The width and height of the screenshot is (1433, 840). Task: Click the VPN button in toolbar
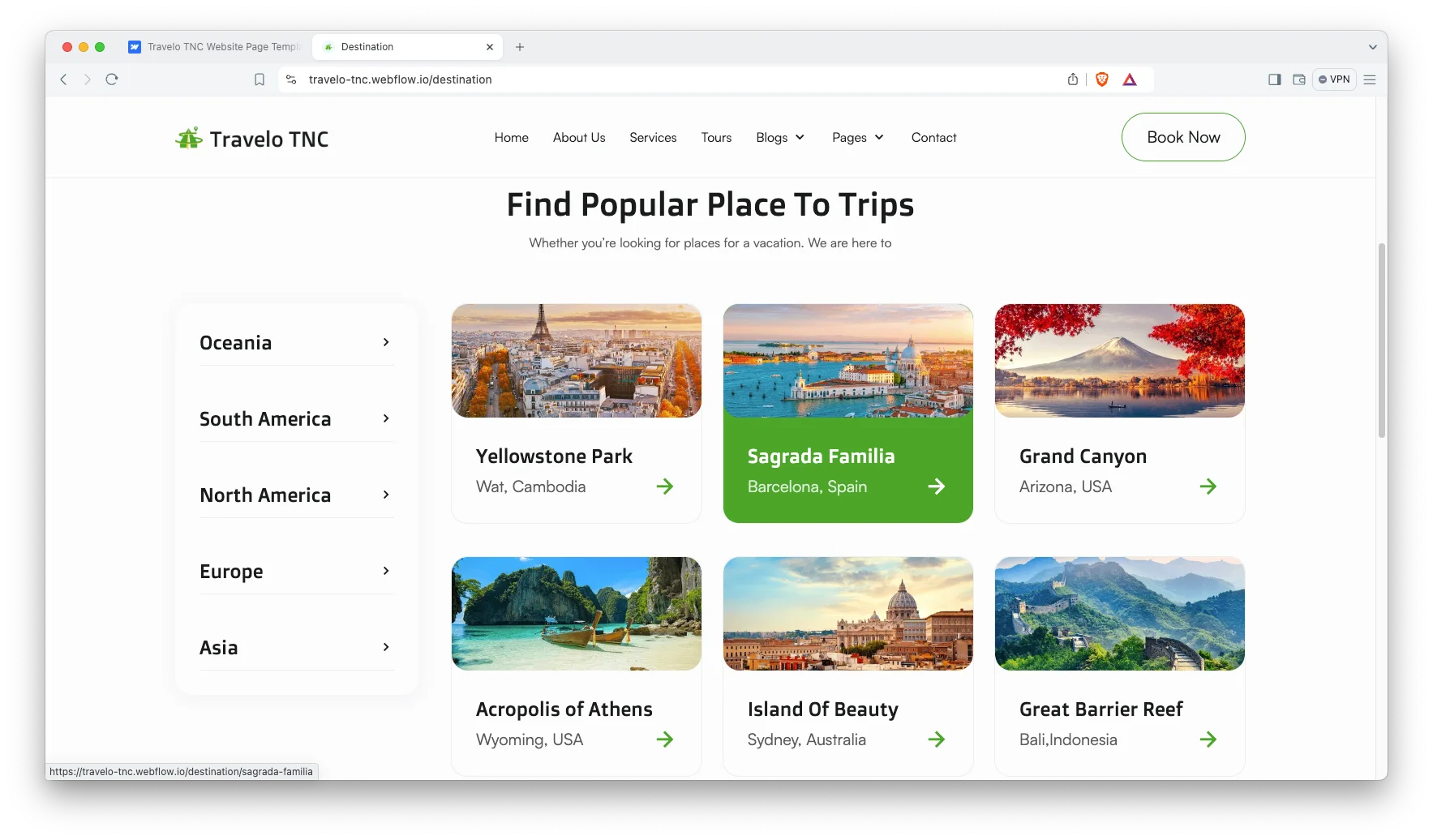[1334, 79]
